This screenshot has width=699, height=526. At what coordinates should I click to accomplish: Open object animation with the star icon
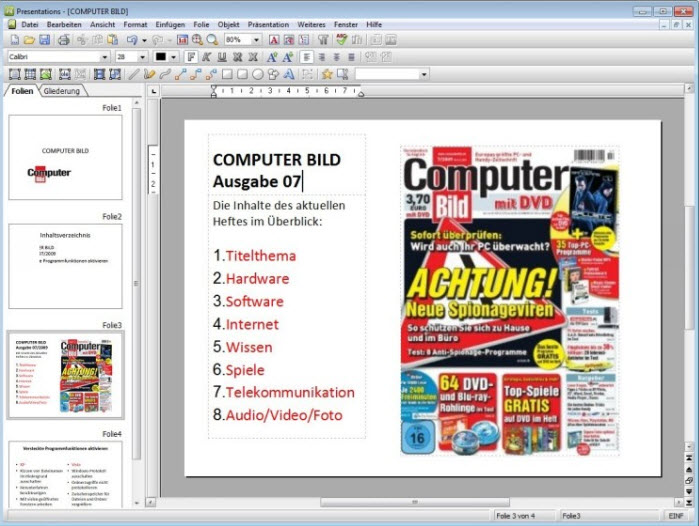[x=327, y=74]
